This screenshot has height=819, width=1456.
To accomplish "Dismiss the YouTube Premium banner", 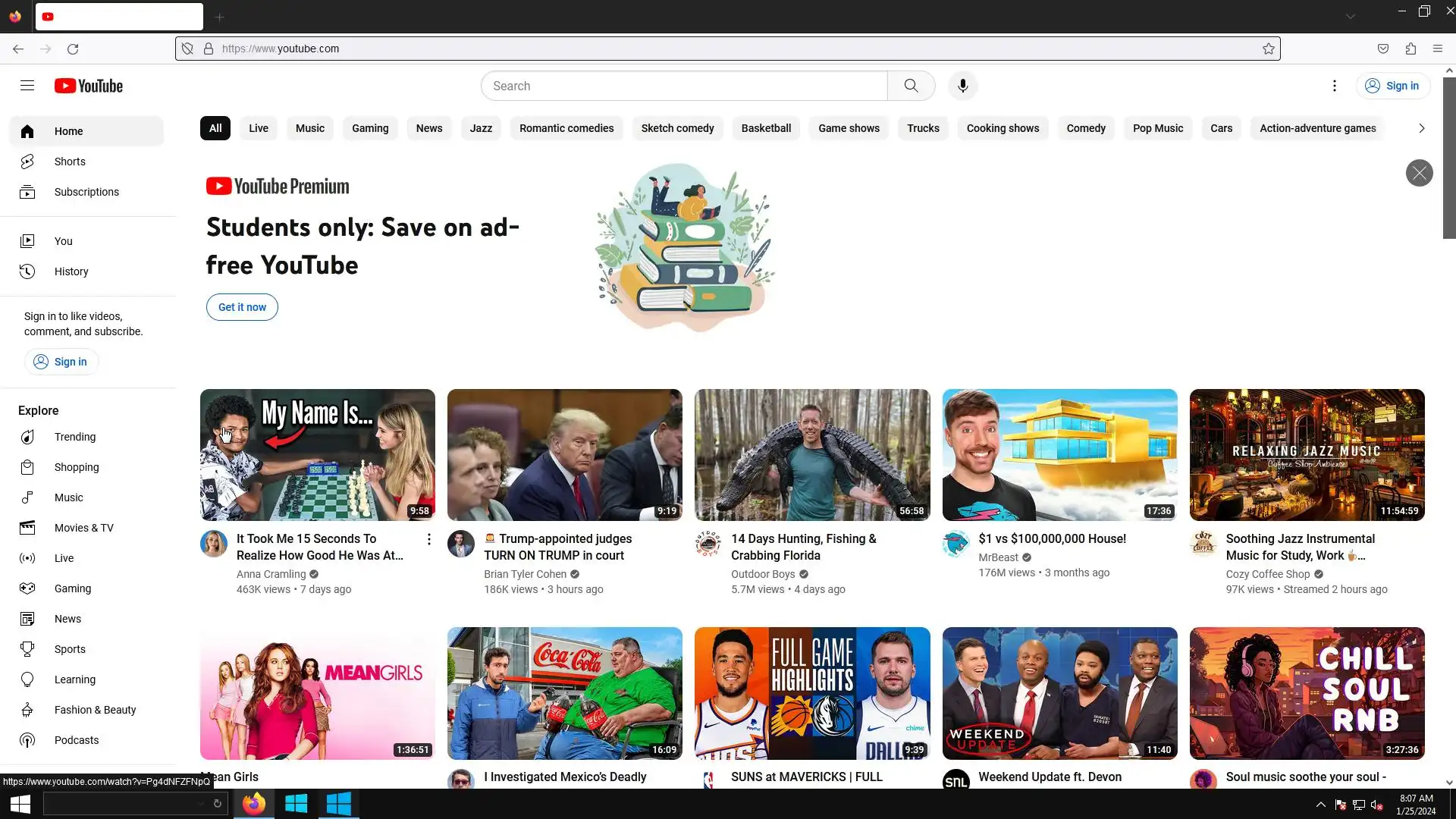I will pos(1419,173).
